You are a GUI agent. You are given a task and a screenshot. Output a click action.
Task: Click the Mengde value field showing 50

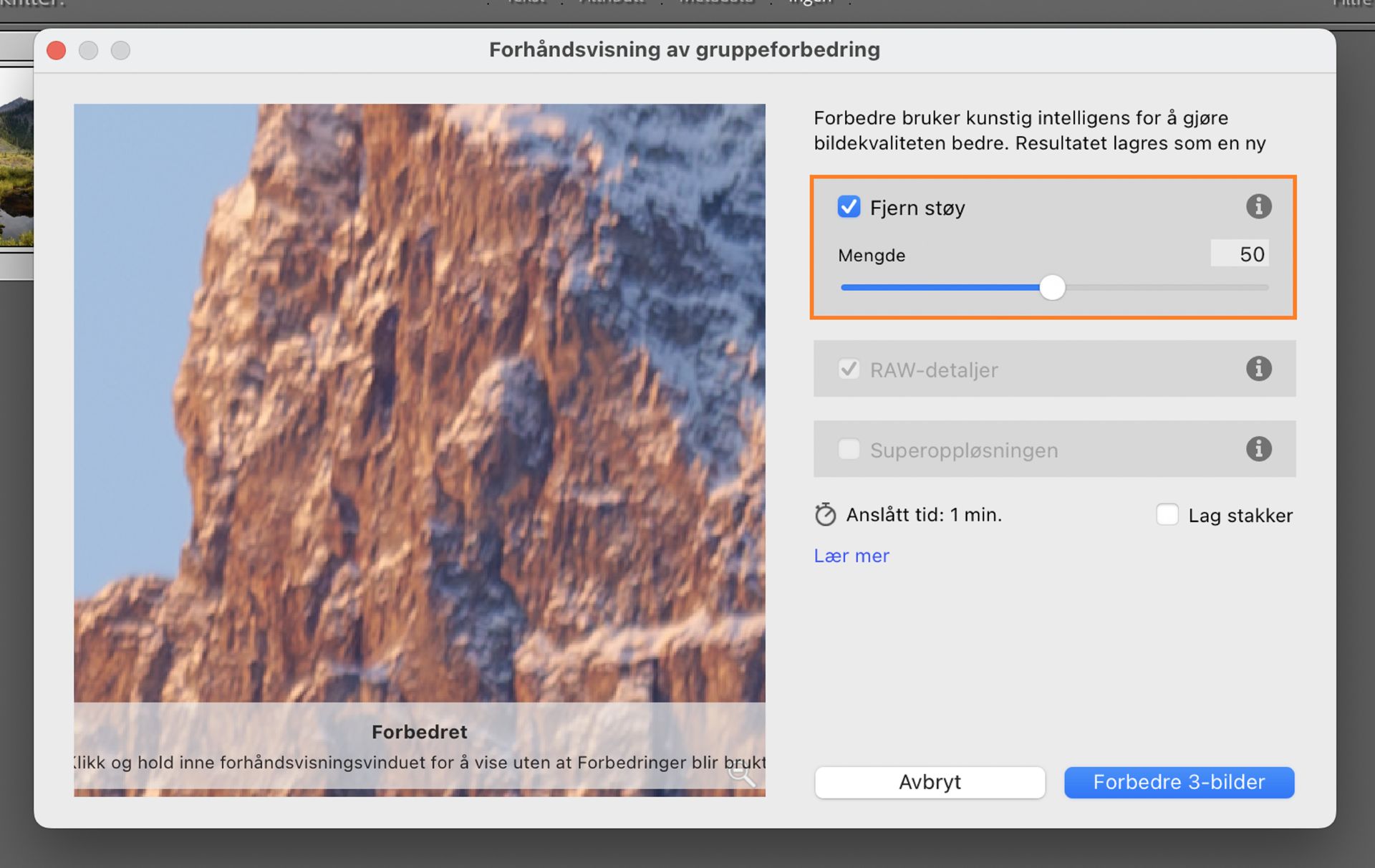click(x=1239, y=254)
